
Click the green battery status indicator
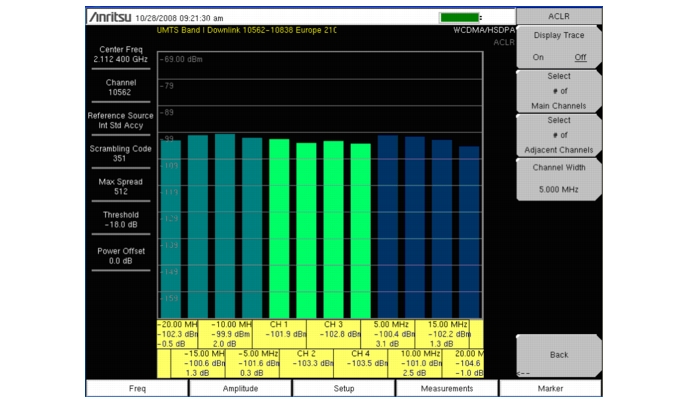click(x=459, y=17)
